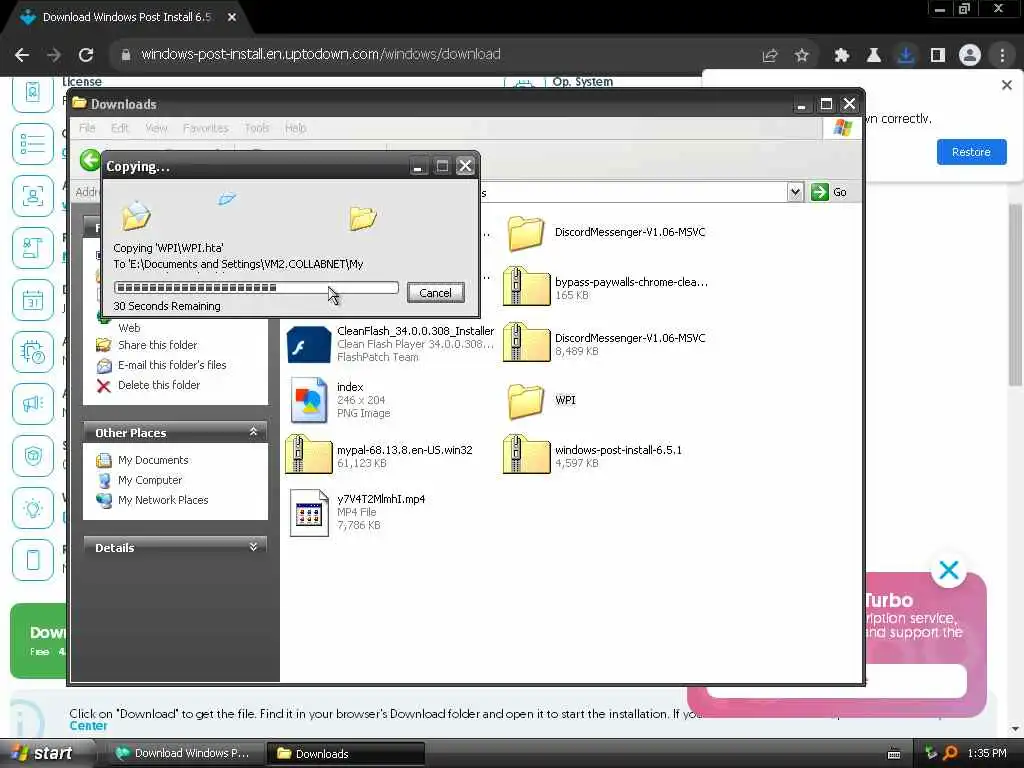This screenshot has width=1024, height=768.
Task: Close the Turbo advertisement with X
Action: (948, 570)
